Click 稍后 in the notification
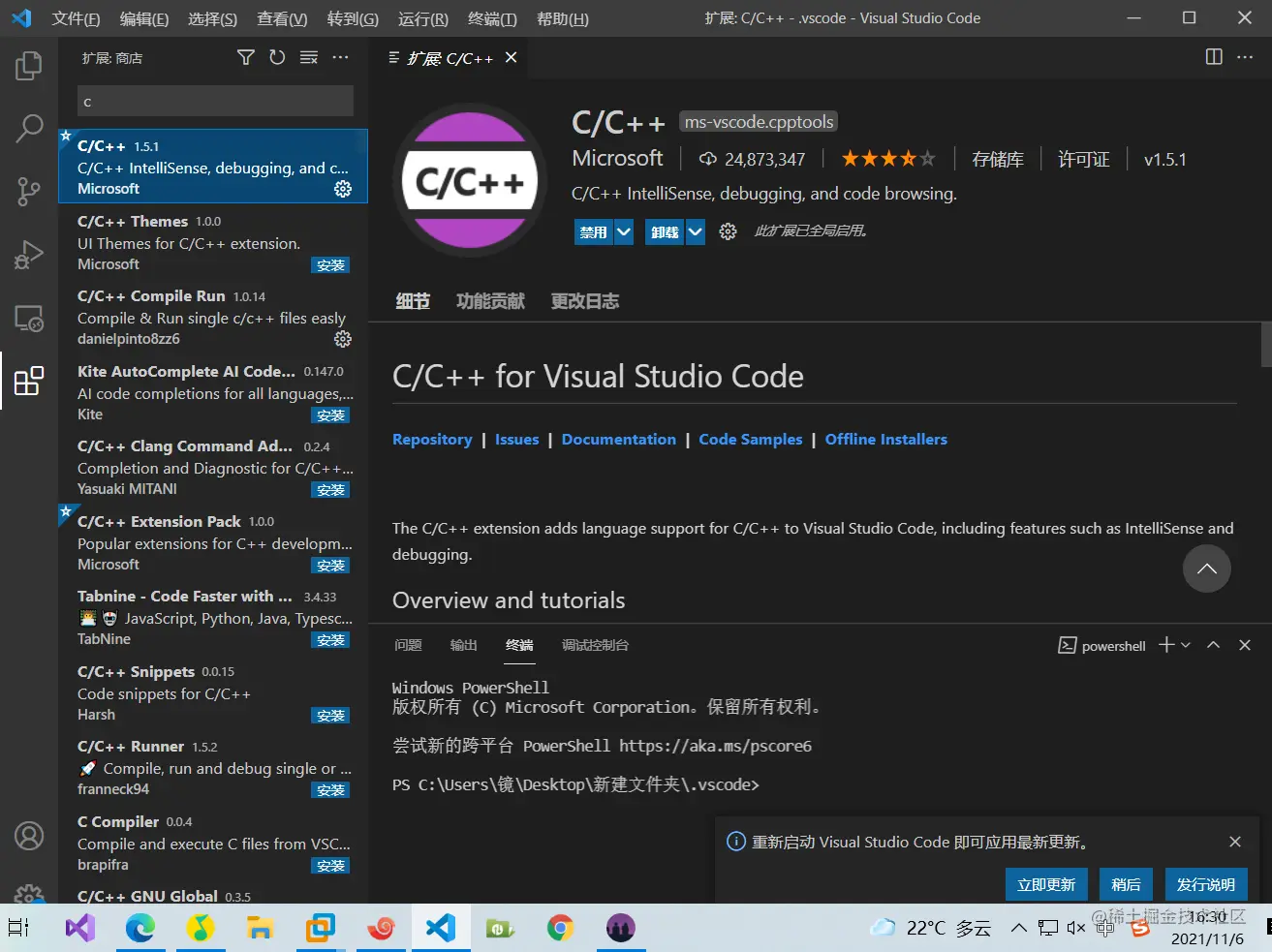Viewport: 1272px width, 952px height. click(1126, 884)
